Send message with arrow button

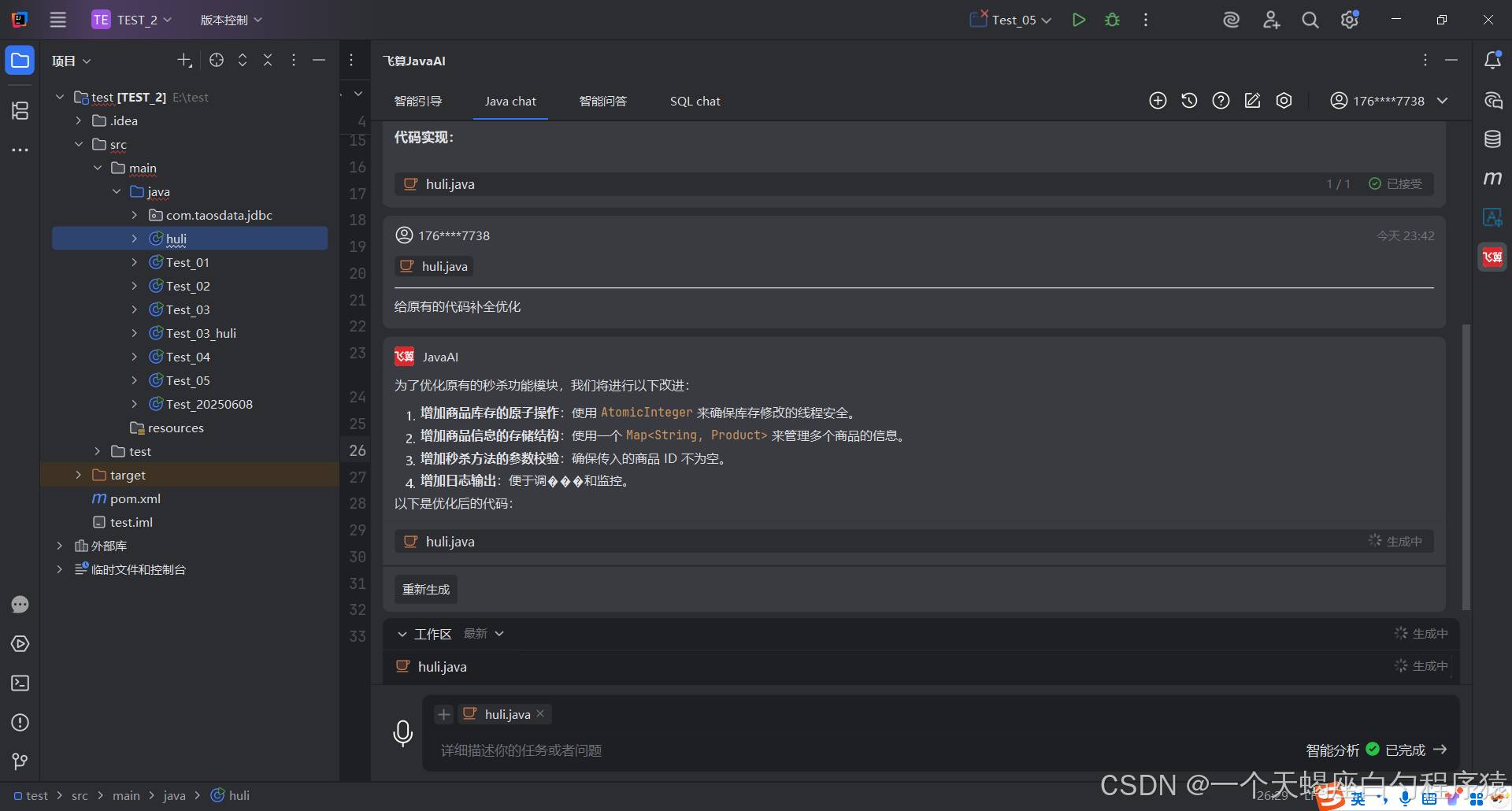point(1440,750)
